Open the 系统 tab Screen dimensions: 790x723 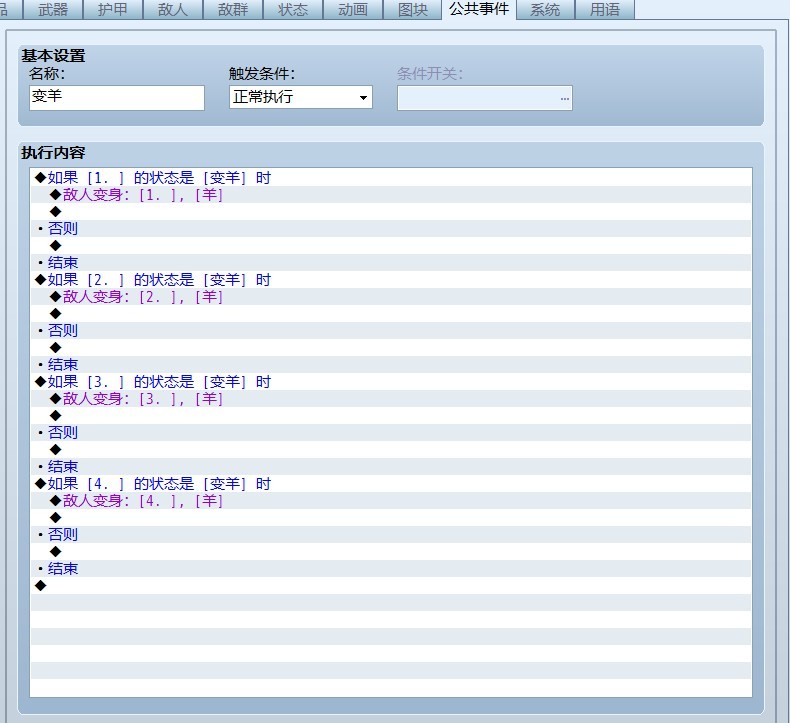[545, 10]
